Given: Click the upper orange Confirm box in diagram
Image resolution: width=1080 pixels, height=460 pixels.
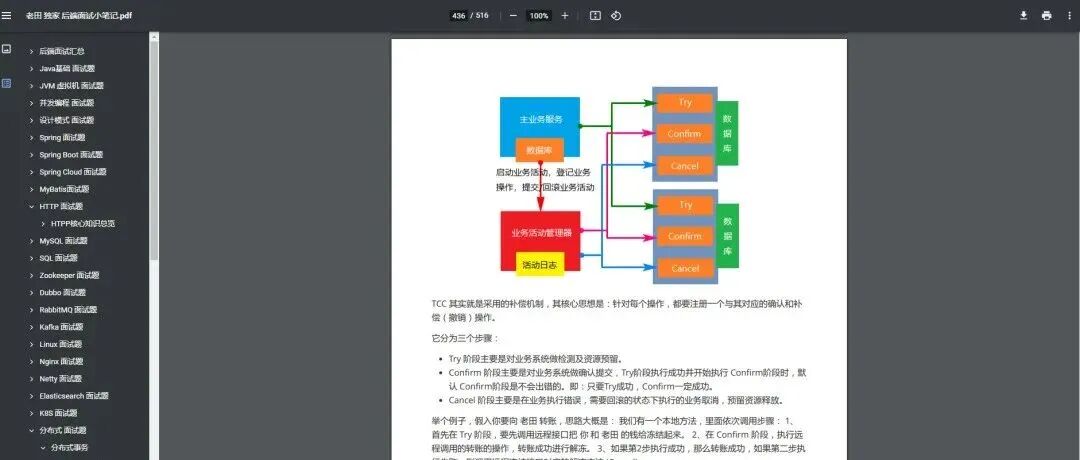Looking at the screenshot, I should click(x=685, y=134).
